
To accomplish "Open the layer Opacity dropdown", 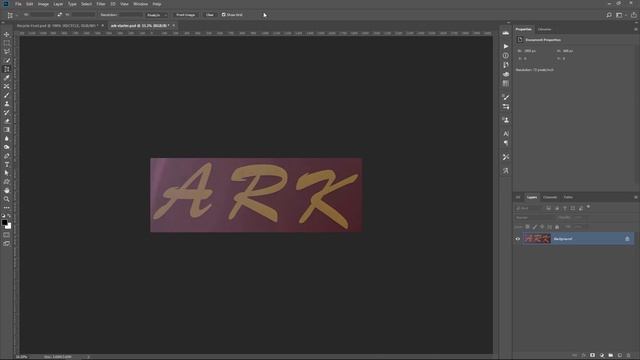I will point(580,218).
